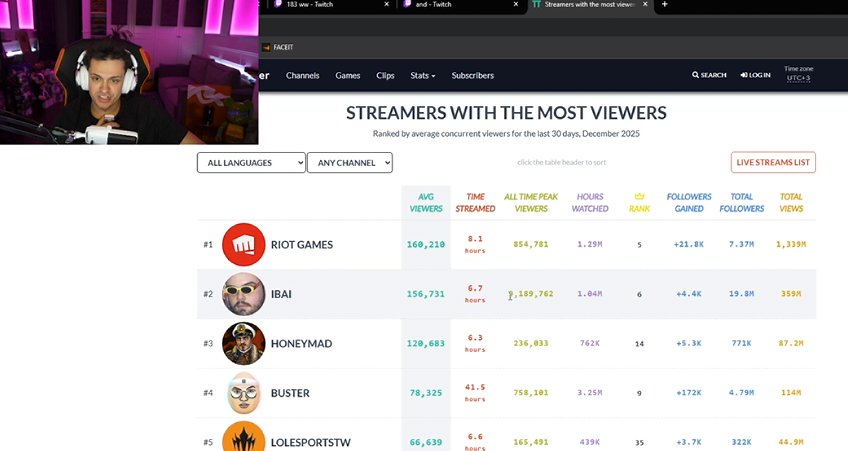Click IBAI avg viewers 156,731
This screenshot has width=848, height=451.
point(426,294)
